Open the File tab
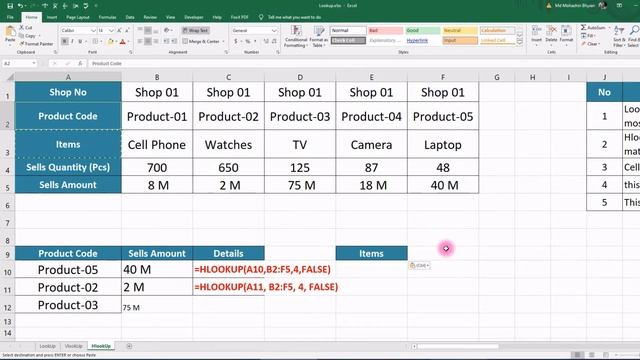Viewport: 640px width, 360px height. [10, 17]
